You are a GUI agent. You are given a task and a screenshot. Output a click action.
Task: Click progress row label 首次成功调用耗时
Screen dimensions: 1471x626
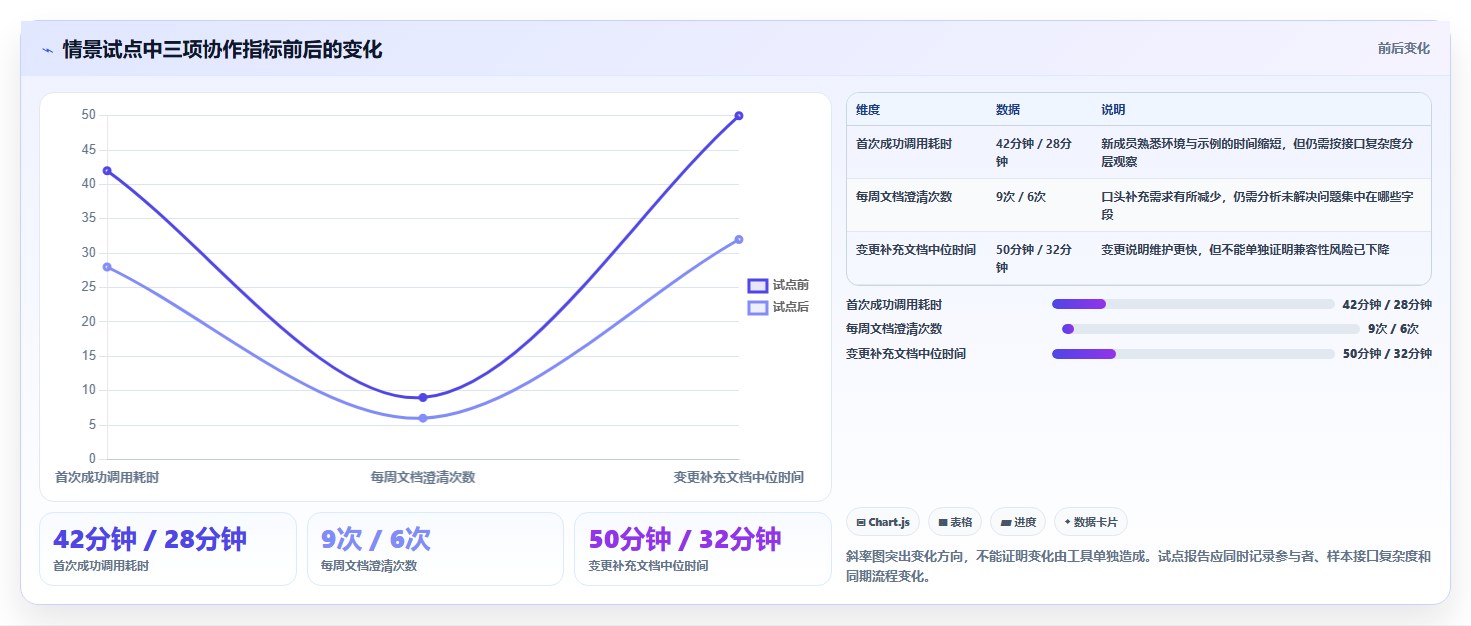pyautogui.click(x=894, y=305)
